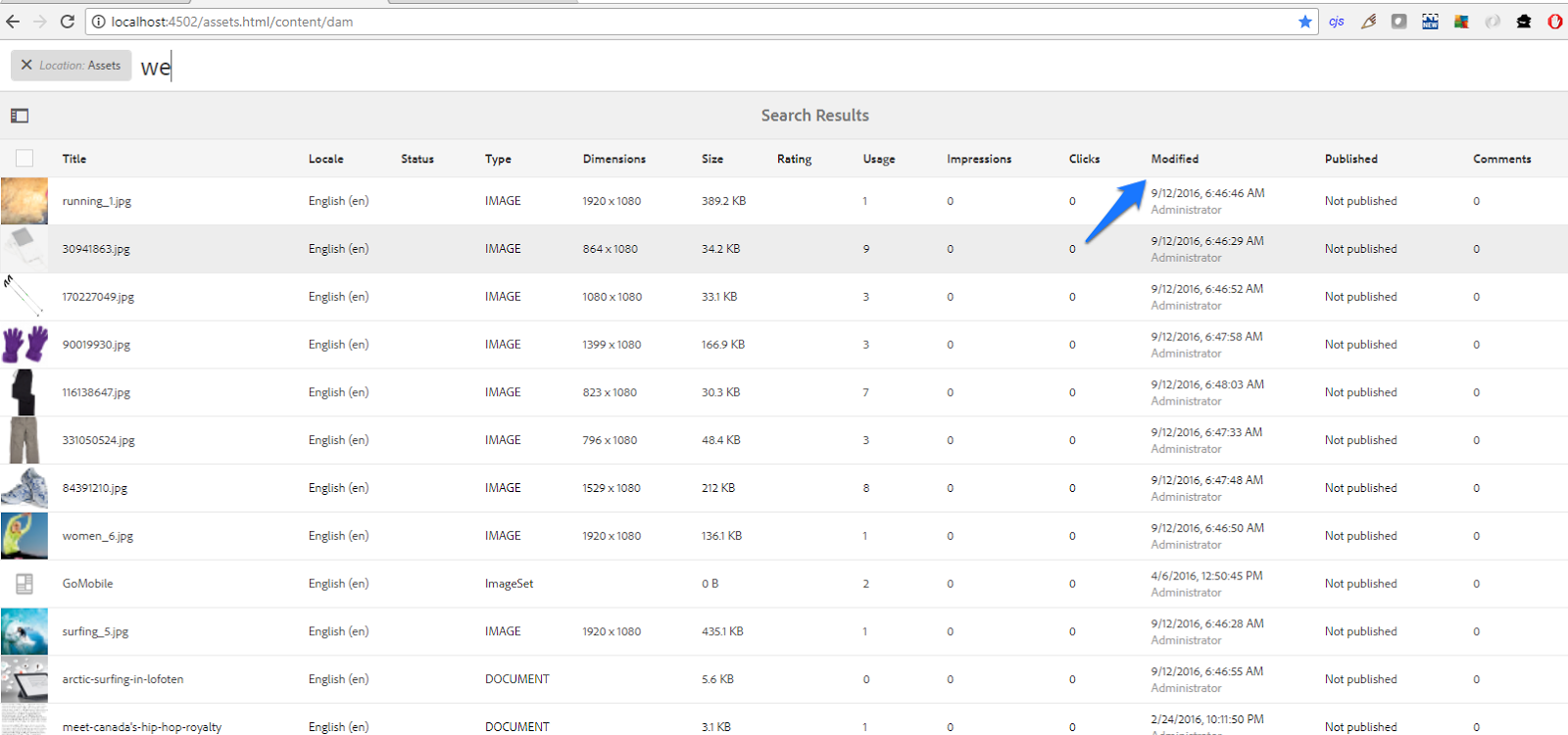
Task: Click the Search Results heading
Action: tap(815, 116)
